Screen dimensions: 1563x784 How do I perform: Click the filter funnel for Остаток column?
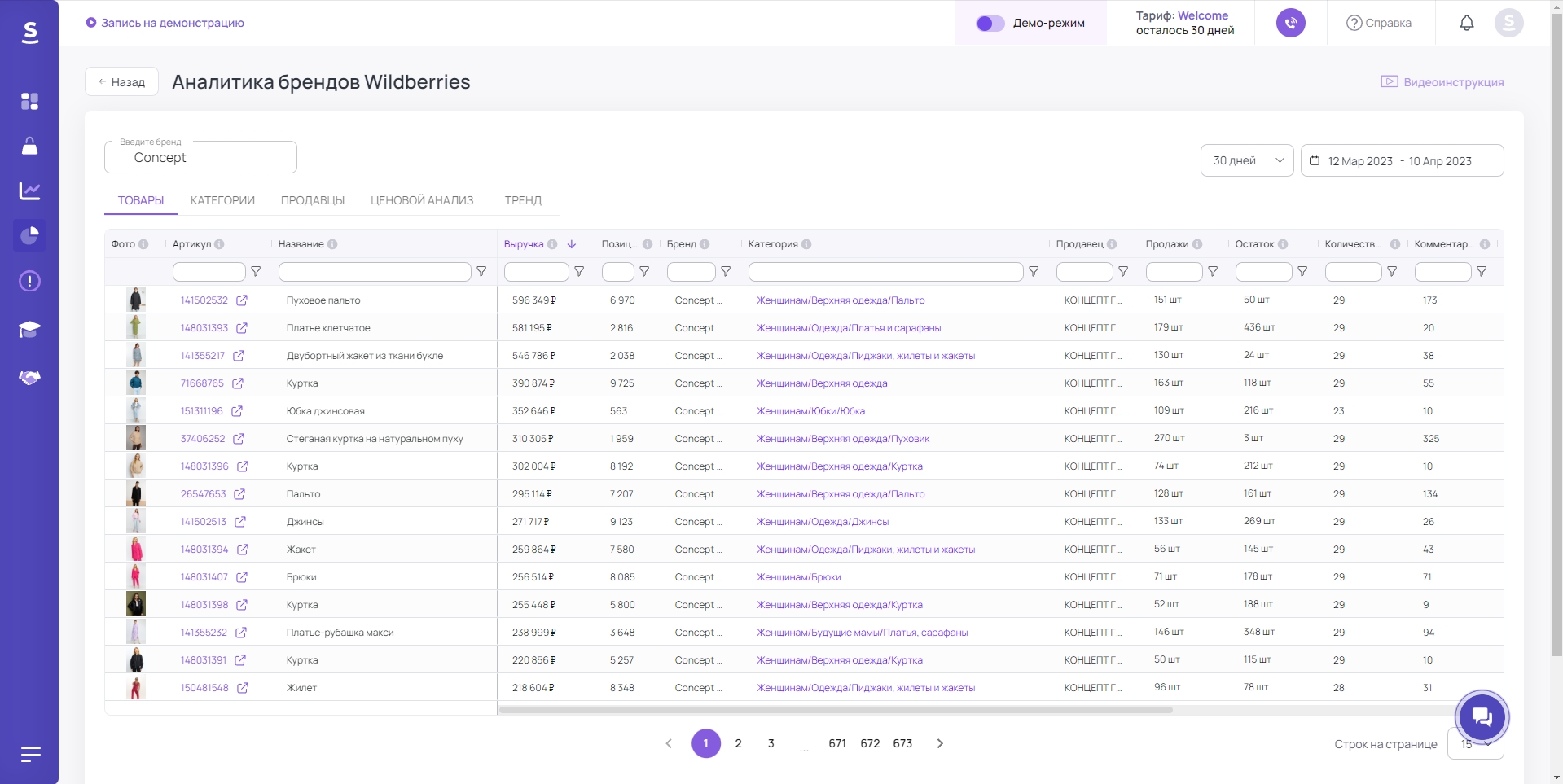1302,272
